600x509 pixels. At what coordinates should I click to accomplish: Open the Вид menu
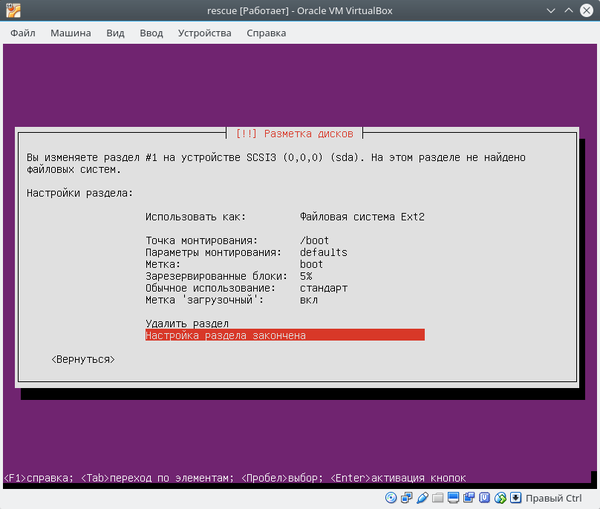(115, 33)
